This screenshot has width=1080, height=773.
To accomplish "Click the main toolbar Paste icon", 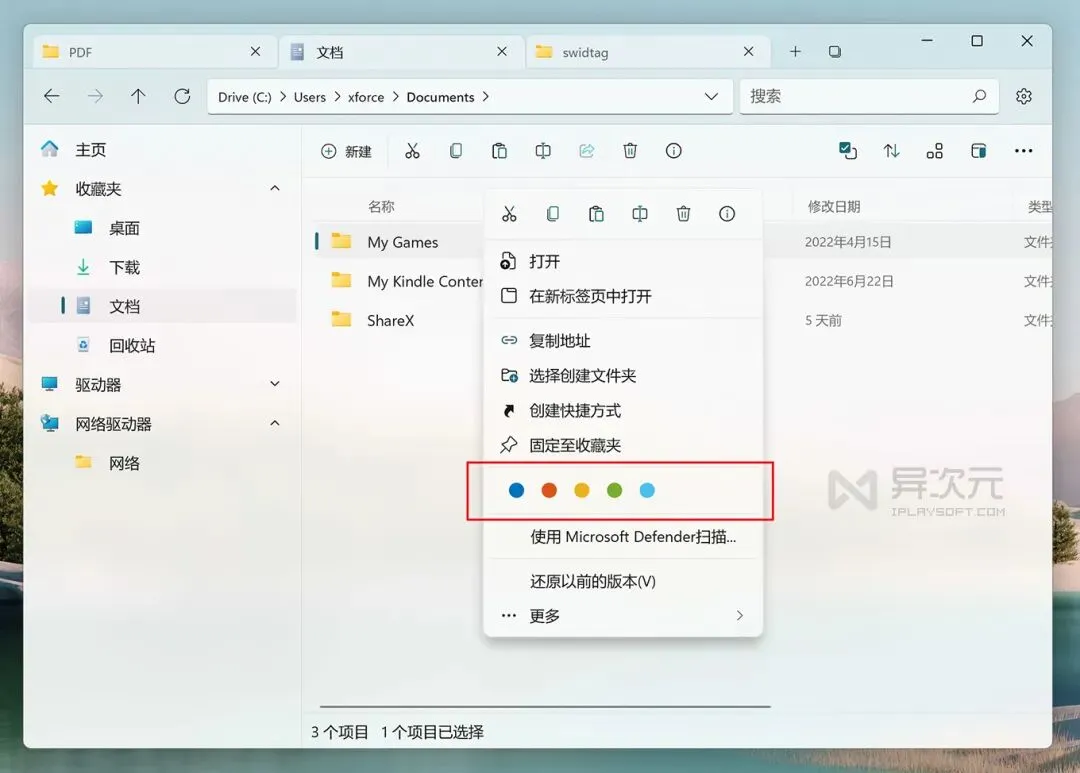I will point(499,151).
